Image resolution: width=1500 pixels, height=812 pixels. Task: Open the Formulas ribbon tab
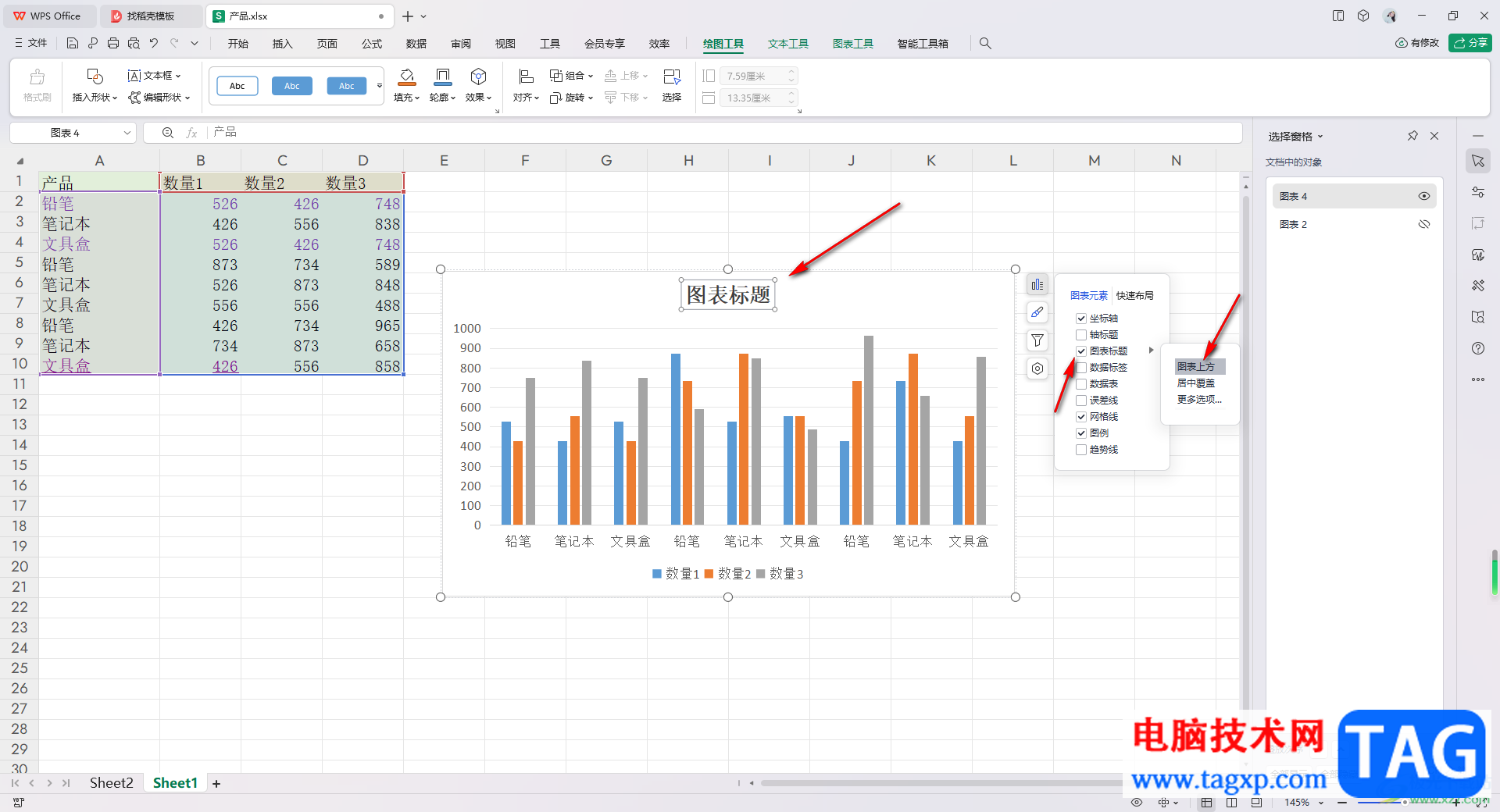[372, 44]
